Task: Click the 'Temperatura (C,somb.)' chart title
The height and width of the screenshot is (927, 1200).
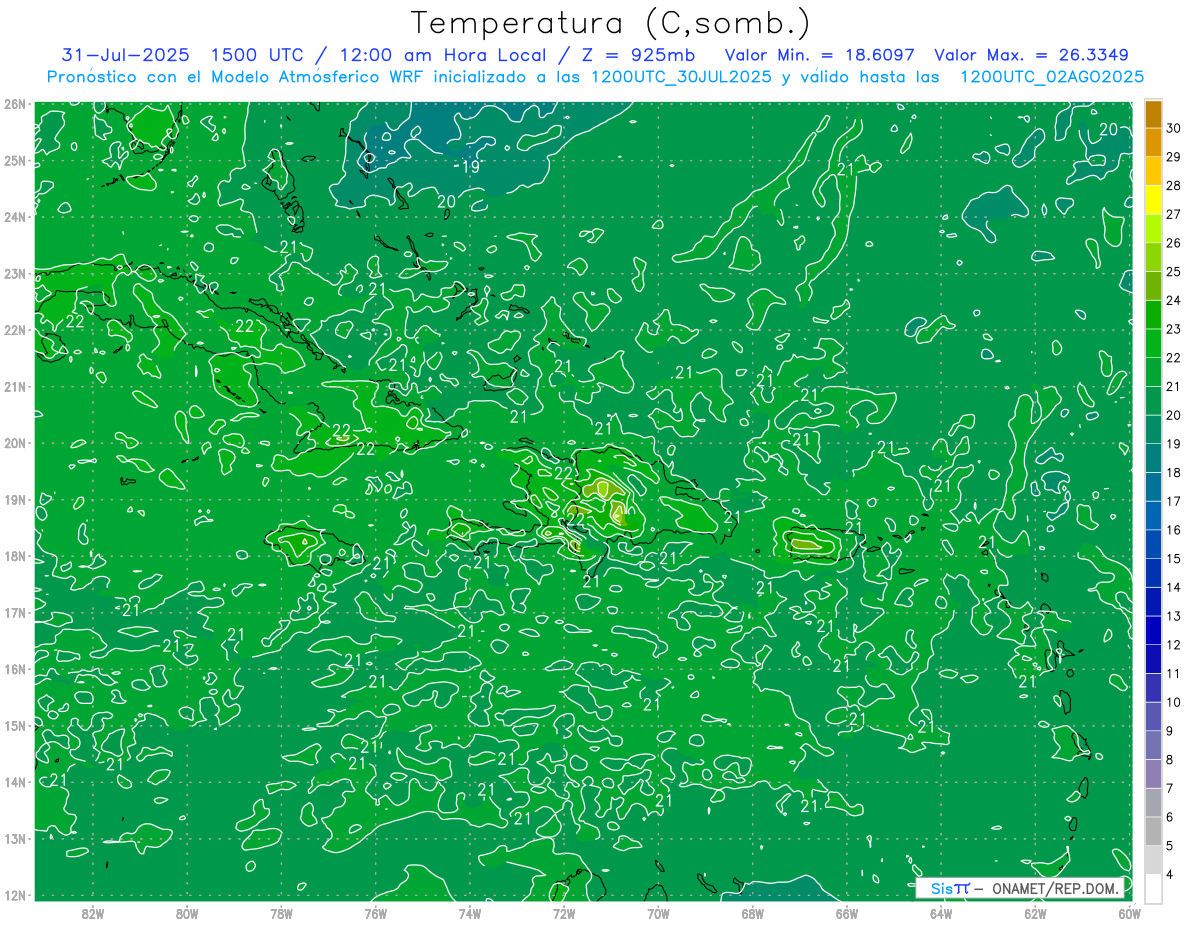Action: point(611,24)
